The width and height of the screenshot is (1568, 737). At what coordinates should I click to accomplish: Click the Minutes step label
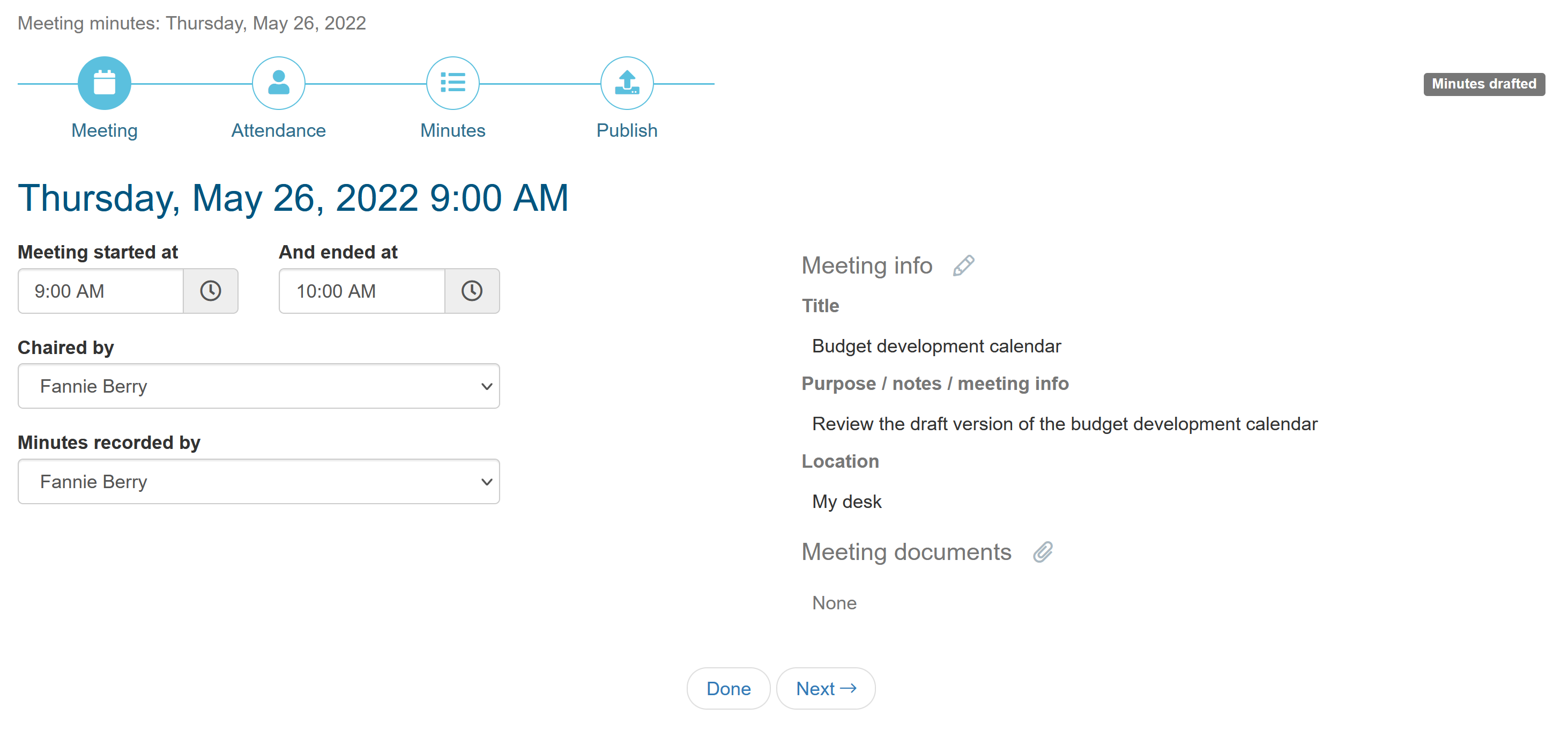pyautogui.click(x=452, y=130)
